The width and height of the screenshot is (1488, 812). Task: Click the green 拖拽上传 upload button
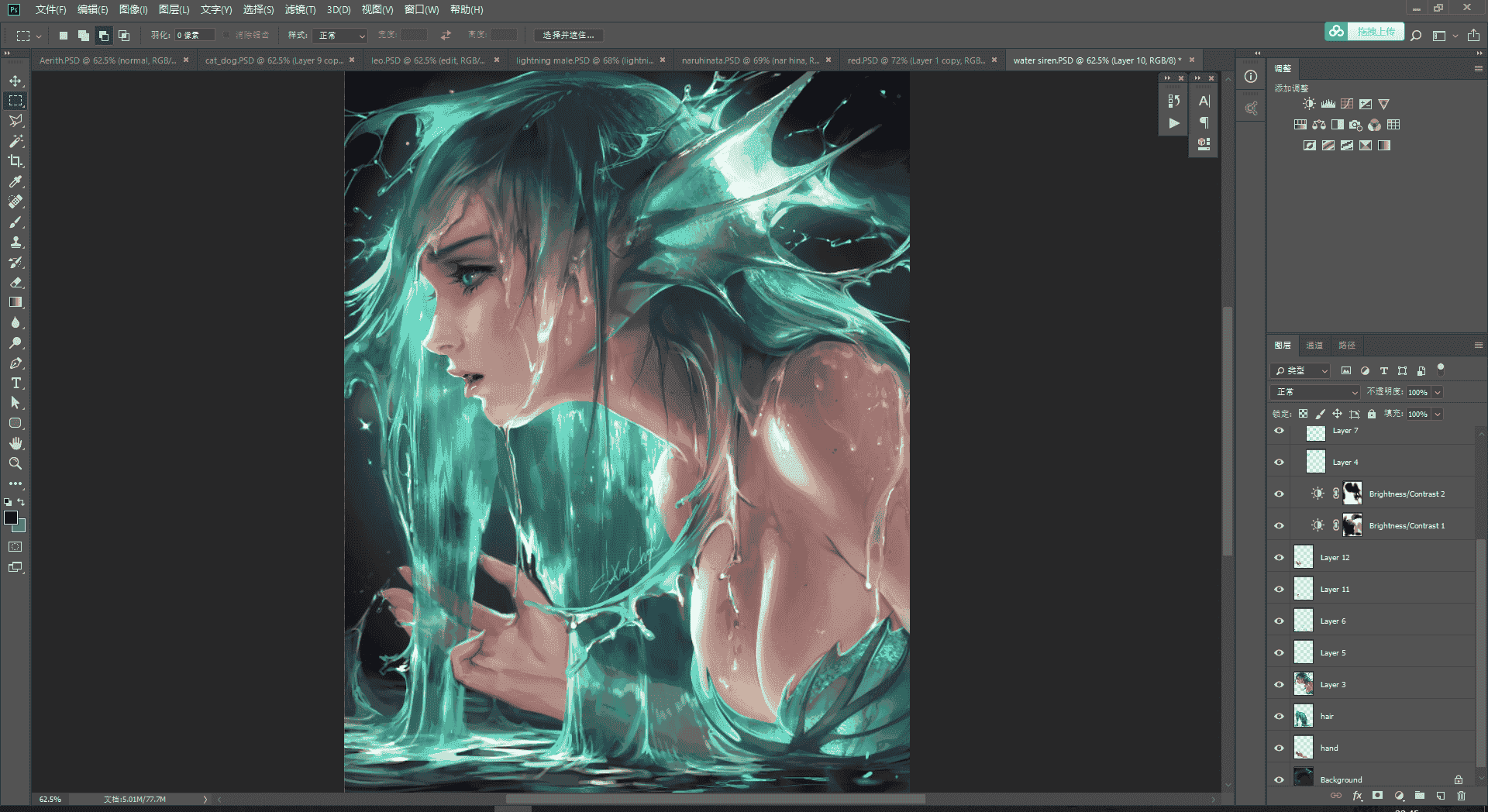(1365, 32)
